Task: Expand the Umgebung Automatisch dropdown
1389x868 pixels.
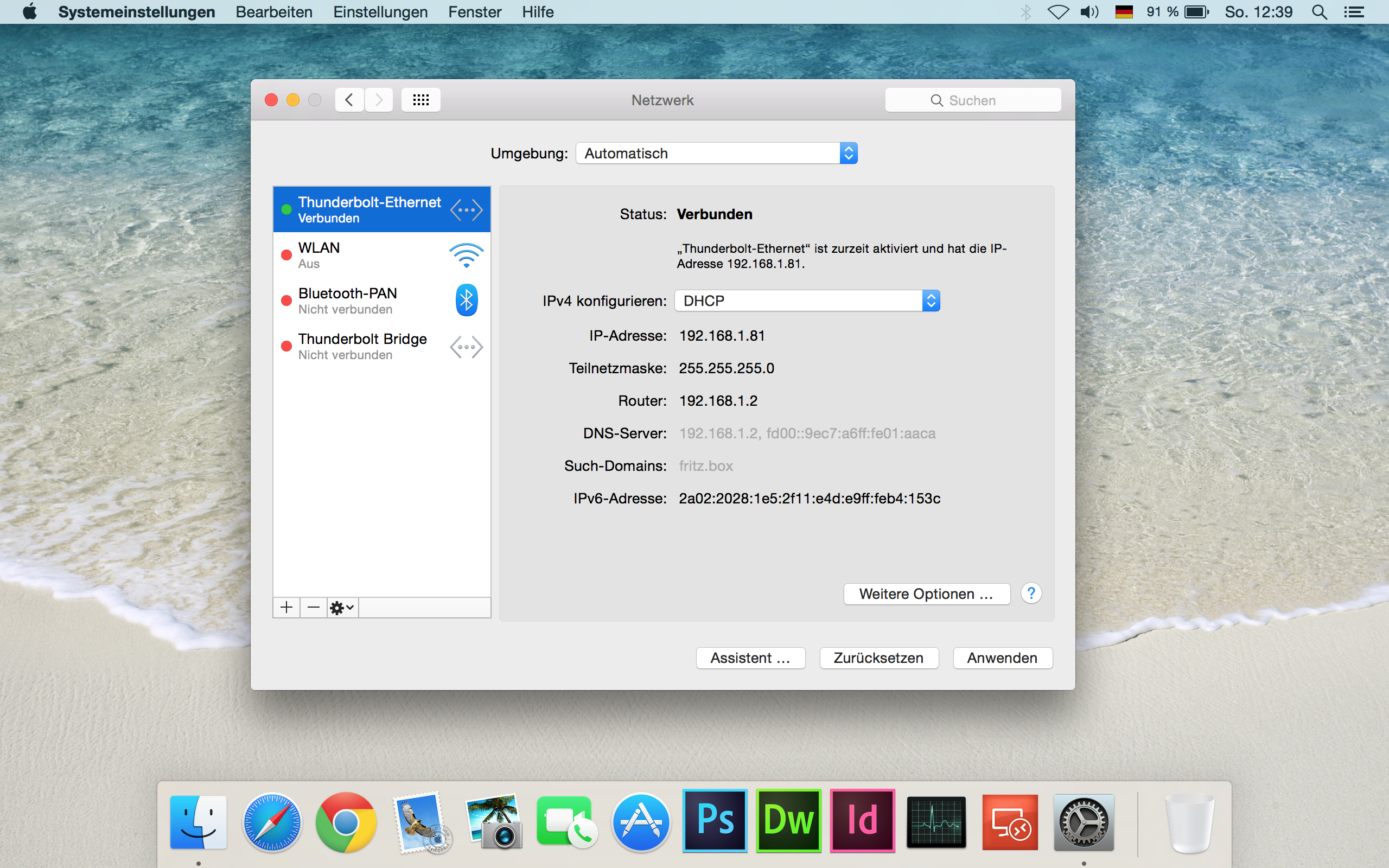Action: (x=716, y=154)
